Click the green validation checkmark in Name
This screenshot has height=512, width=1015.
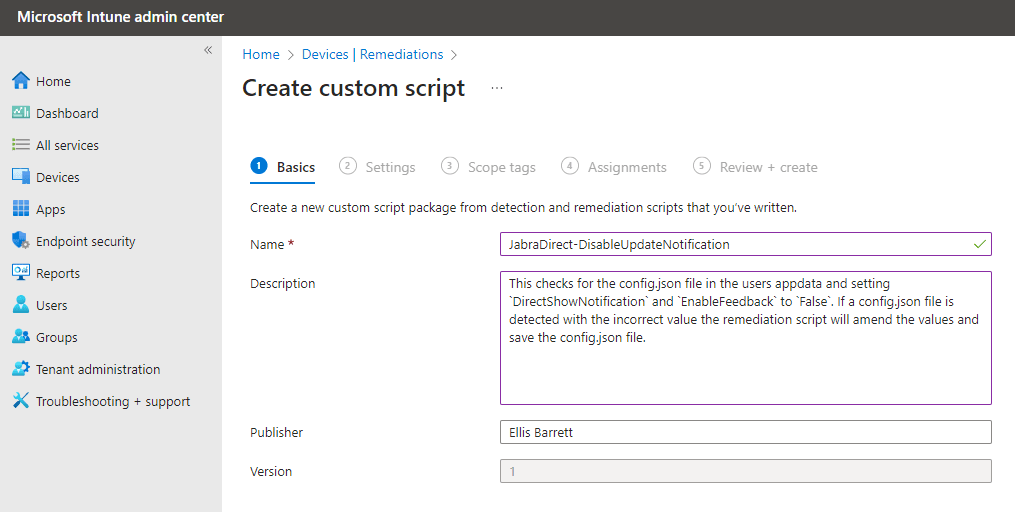click(979, 244)
